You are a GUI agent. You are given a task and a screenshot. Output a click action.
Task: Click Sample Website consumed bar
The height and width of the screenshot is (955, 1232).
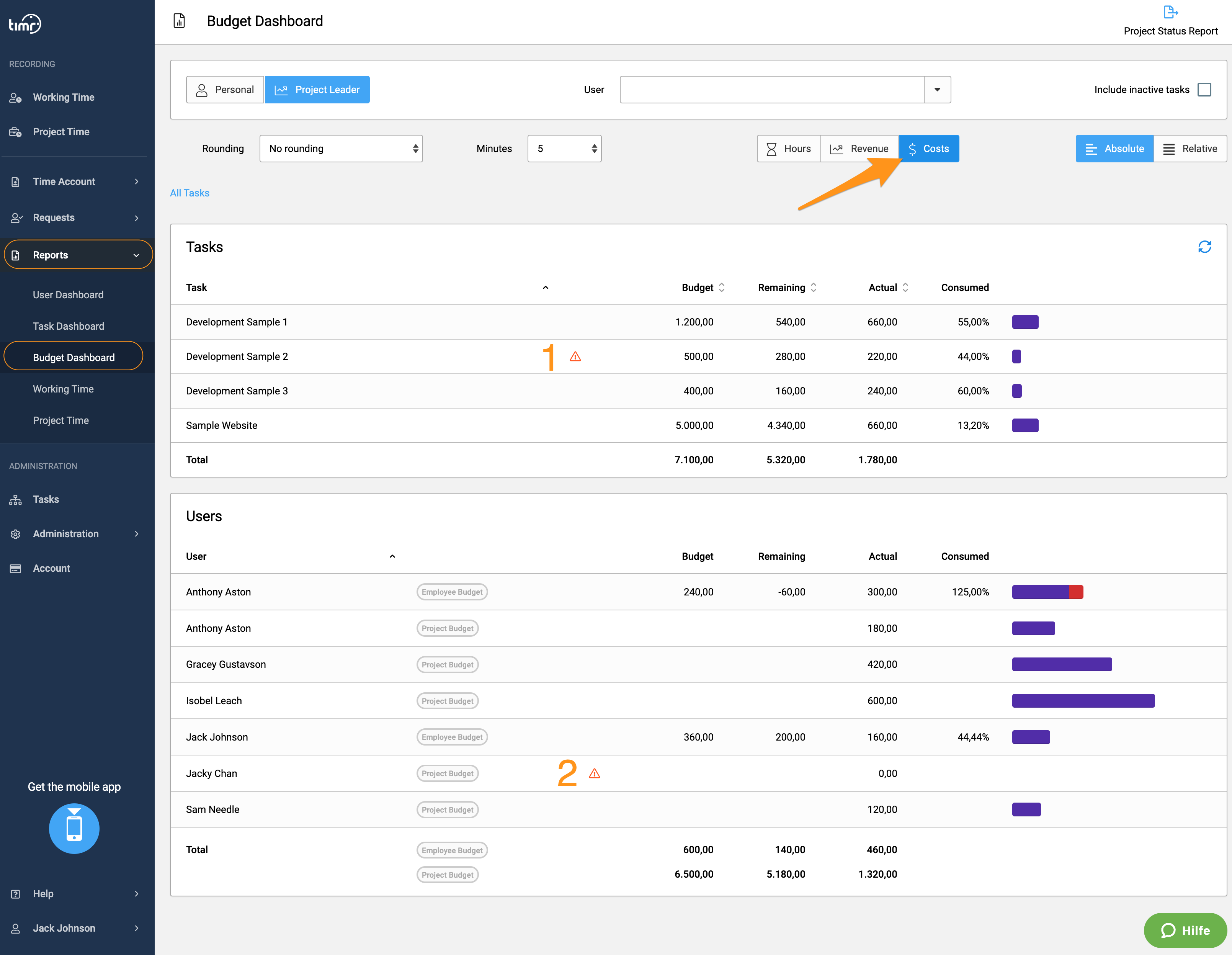[x=1025, y=425]
